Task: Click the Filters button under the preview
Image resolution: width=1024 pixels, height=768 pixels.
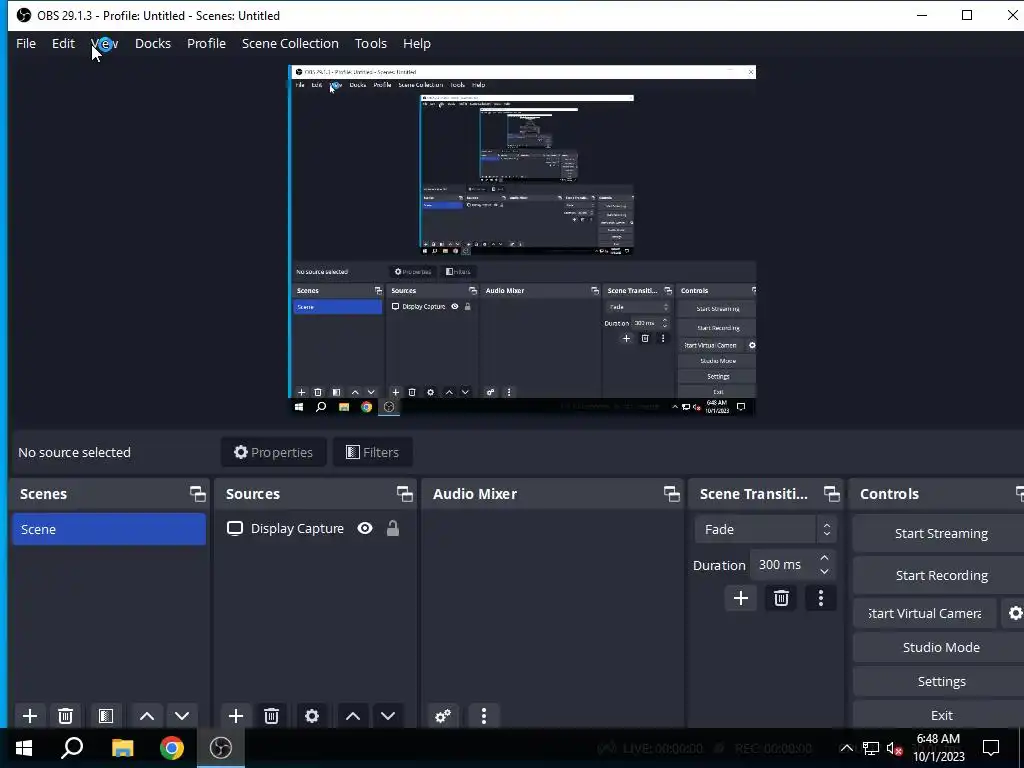Action: [372, 452]
